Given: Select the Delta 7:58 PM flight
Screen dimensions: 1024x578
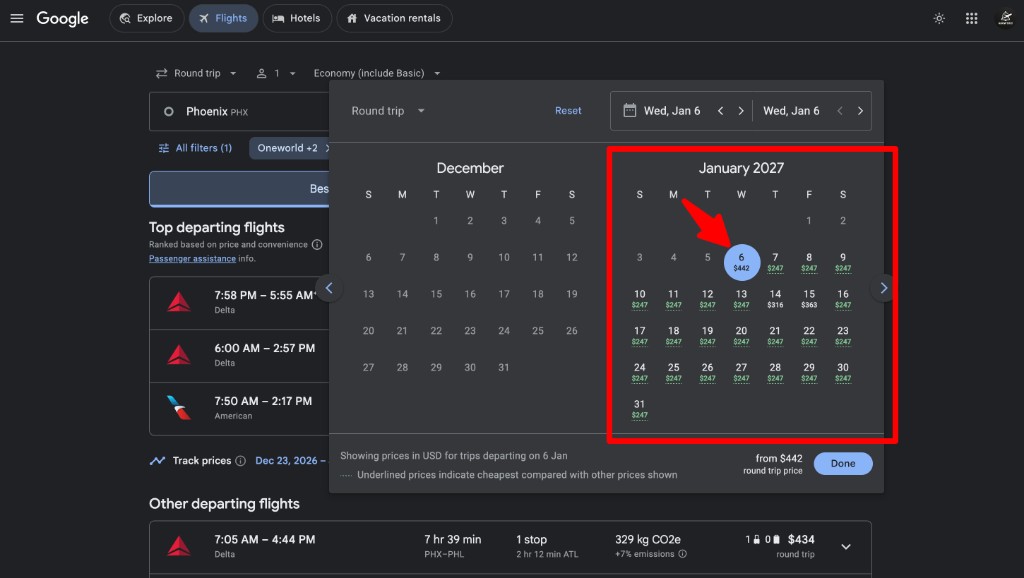Looking at the screenshot, I should 240,303.
